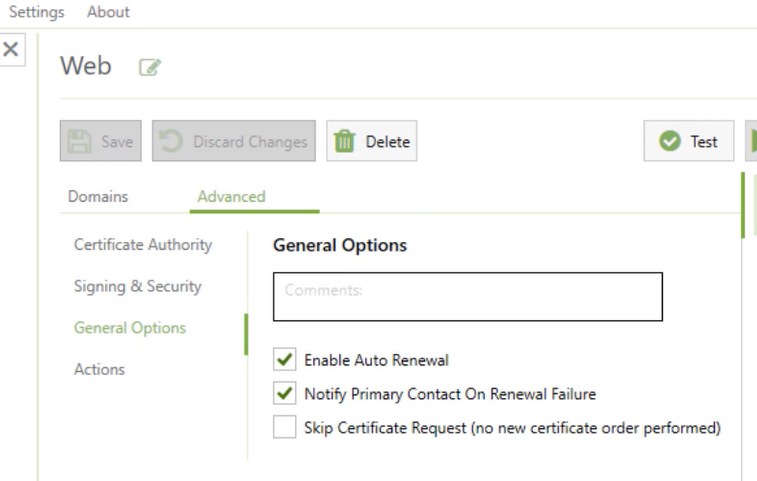Open the Certificate Authority section
The height and width of the screenshot is (481, 757).
[x=143, y=245]
